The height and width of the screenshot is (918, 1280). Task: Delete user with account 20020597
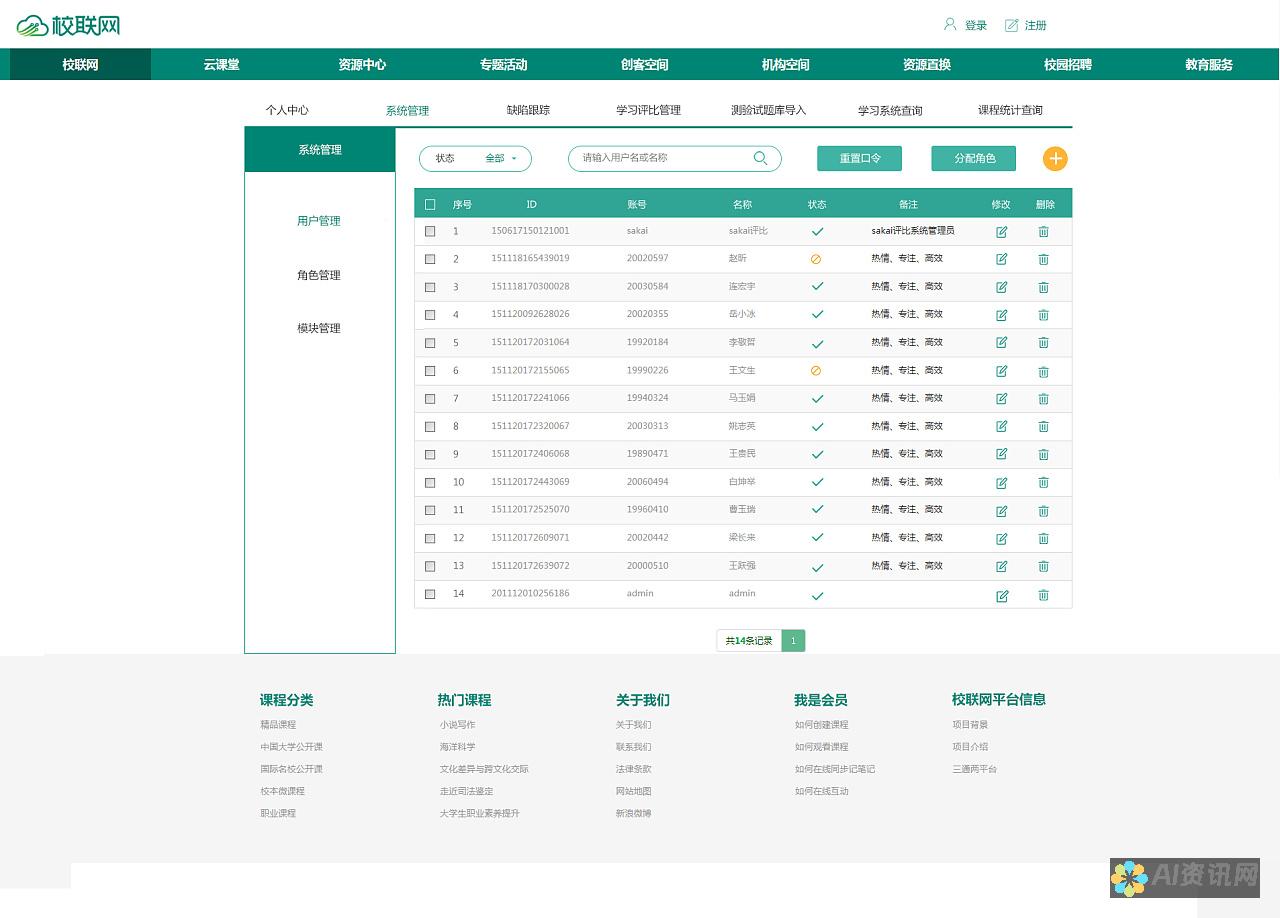(1043, 259)
